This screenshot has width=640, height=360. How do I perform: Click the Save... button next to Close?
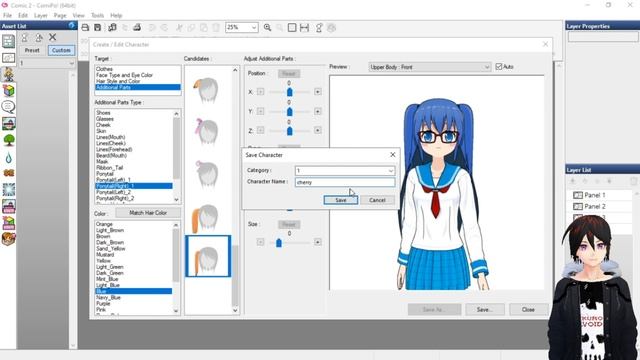click(484, 309)
